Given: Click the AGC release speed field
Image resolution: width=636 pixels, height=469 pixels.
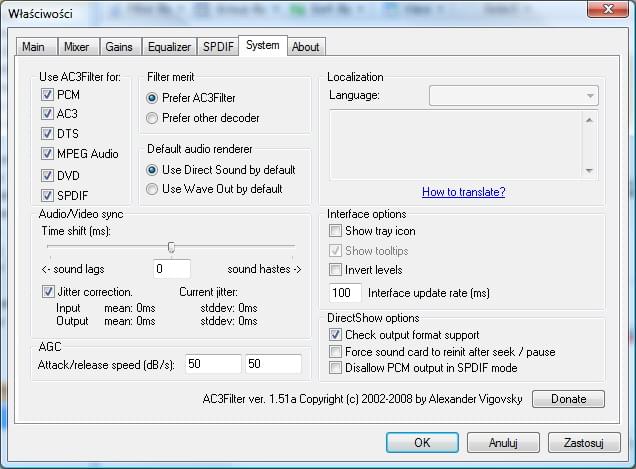Looking at the screenshot, I should point(273,364).
